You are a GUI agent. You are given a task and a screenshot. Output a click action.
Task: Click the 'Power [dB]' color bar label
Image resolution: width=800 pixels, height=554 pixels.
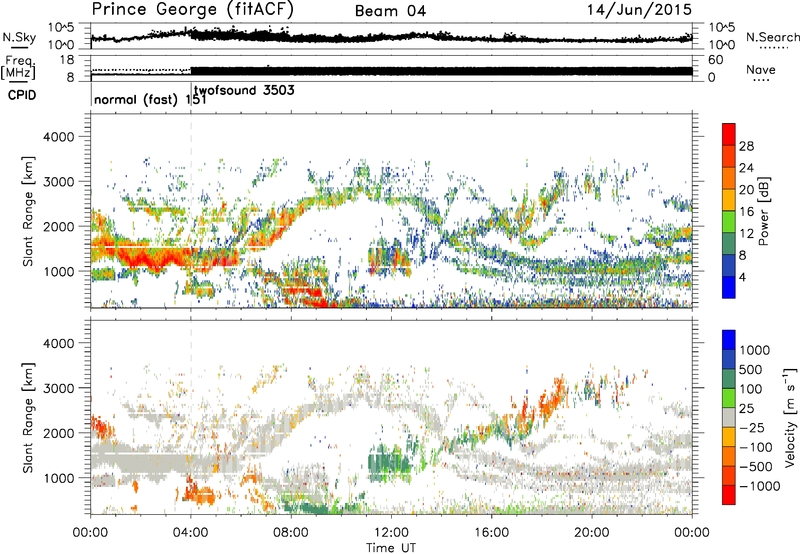pyautogui.click(x=763, y=211)
